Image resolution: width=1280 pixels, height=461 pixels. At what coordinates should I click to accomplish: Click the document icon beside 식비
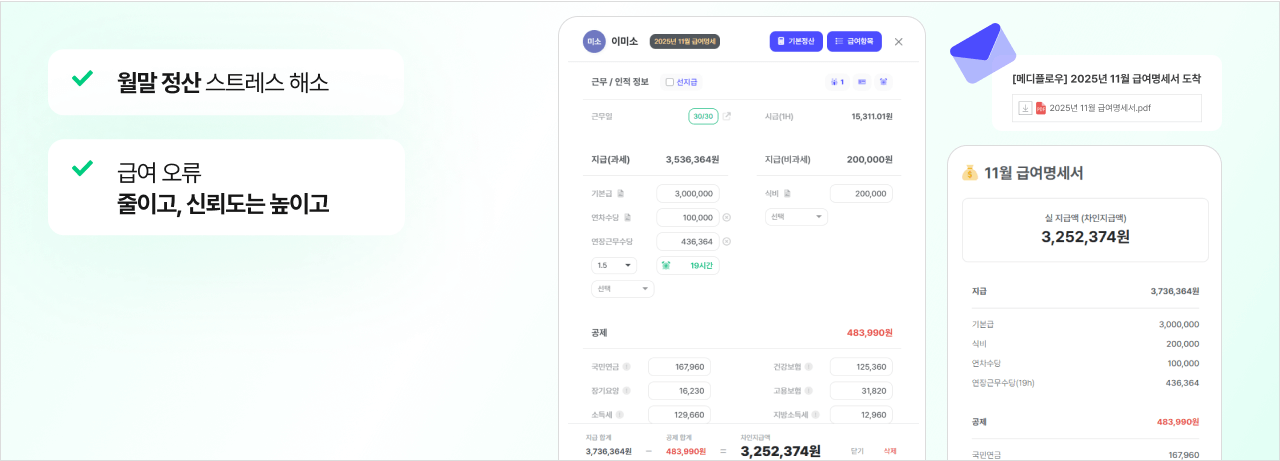(787, 193)
